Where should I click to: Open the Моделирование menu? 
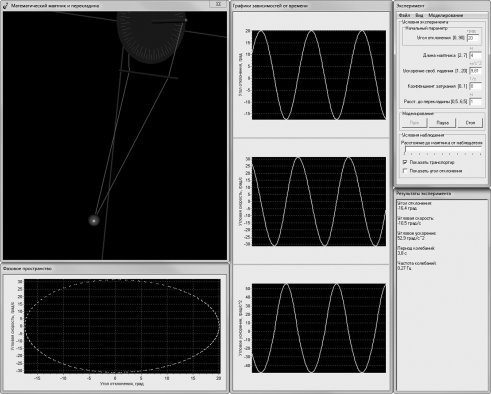click(x=446, y=15)
